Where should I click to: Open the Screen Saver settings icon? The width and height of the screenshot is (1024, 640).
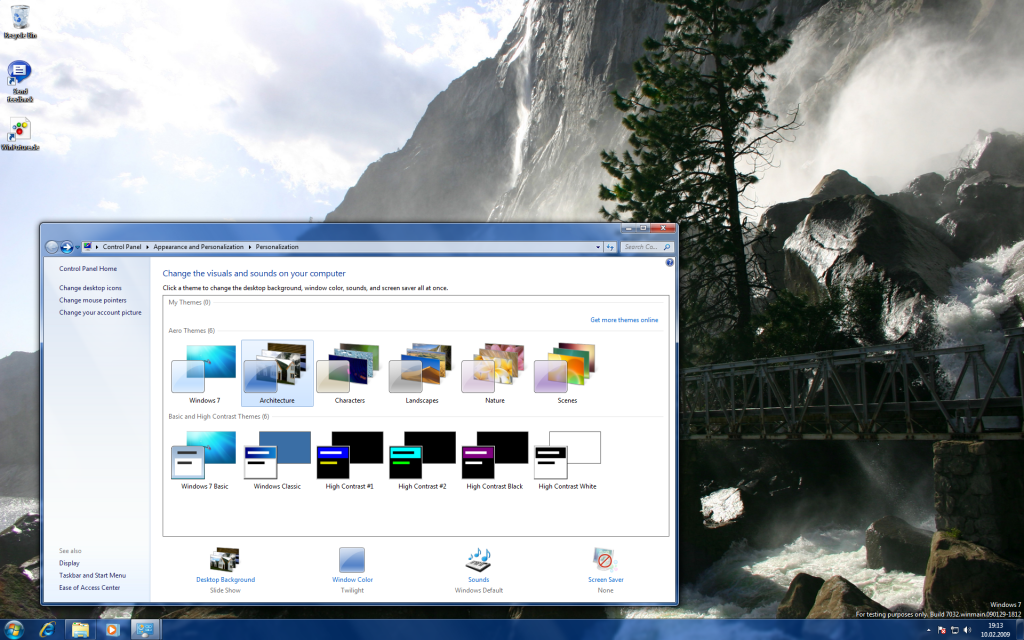point(605,560)
